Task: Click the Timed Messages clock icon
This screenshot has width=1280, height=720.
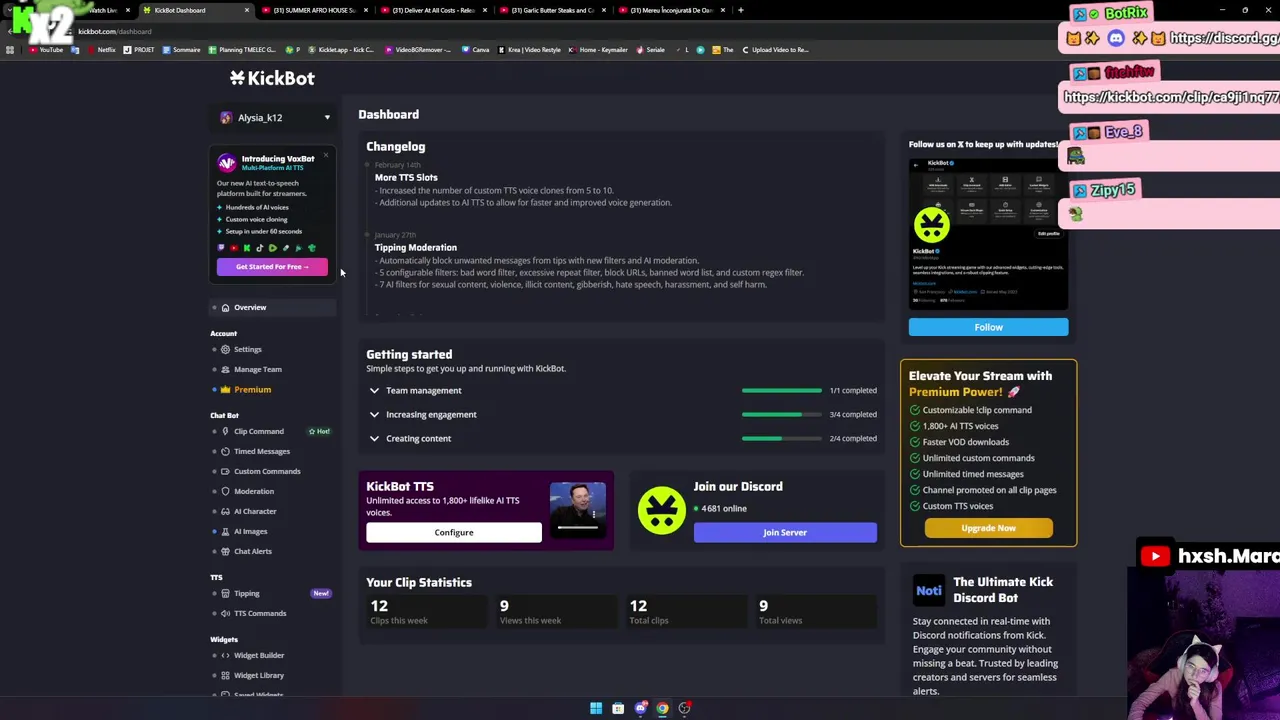Action: (225, 452)
